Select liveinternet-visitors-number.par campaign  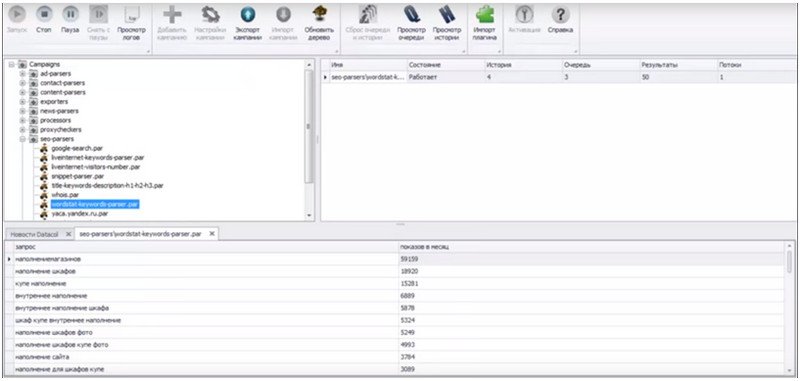click(95, 167)
